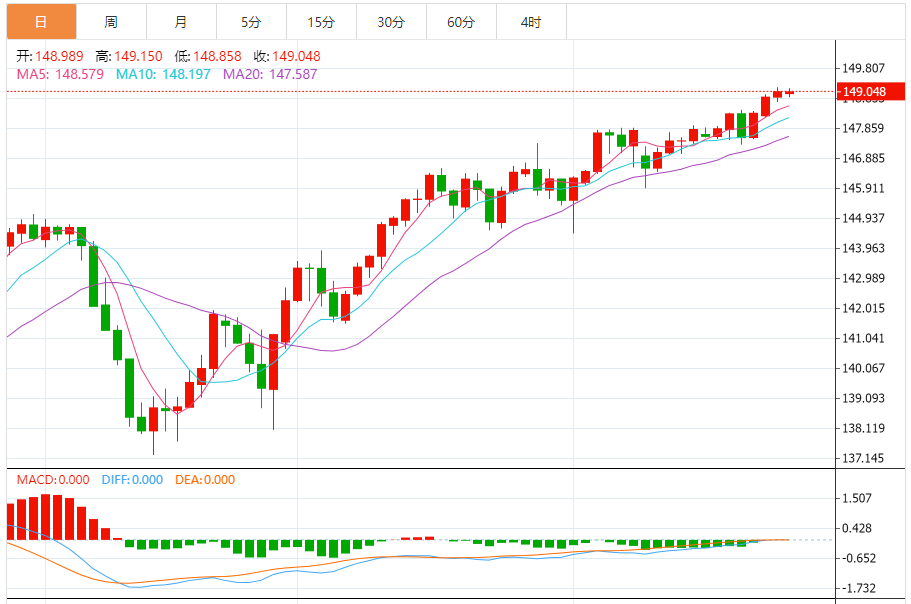This screenshot has width=911, height=604.
Task: Click the -0.652 MACD axis label
Action: (859, 559)
